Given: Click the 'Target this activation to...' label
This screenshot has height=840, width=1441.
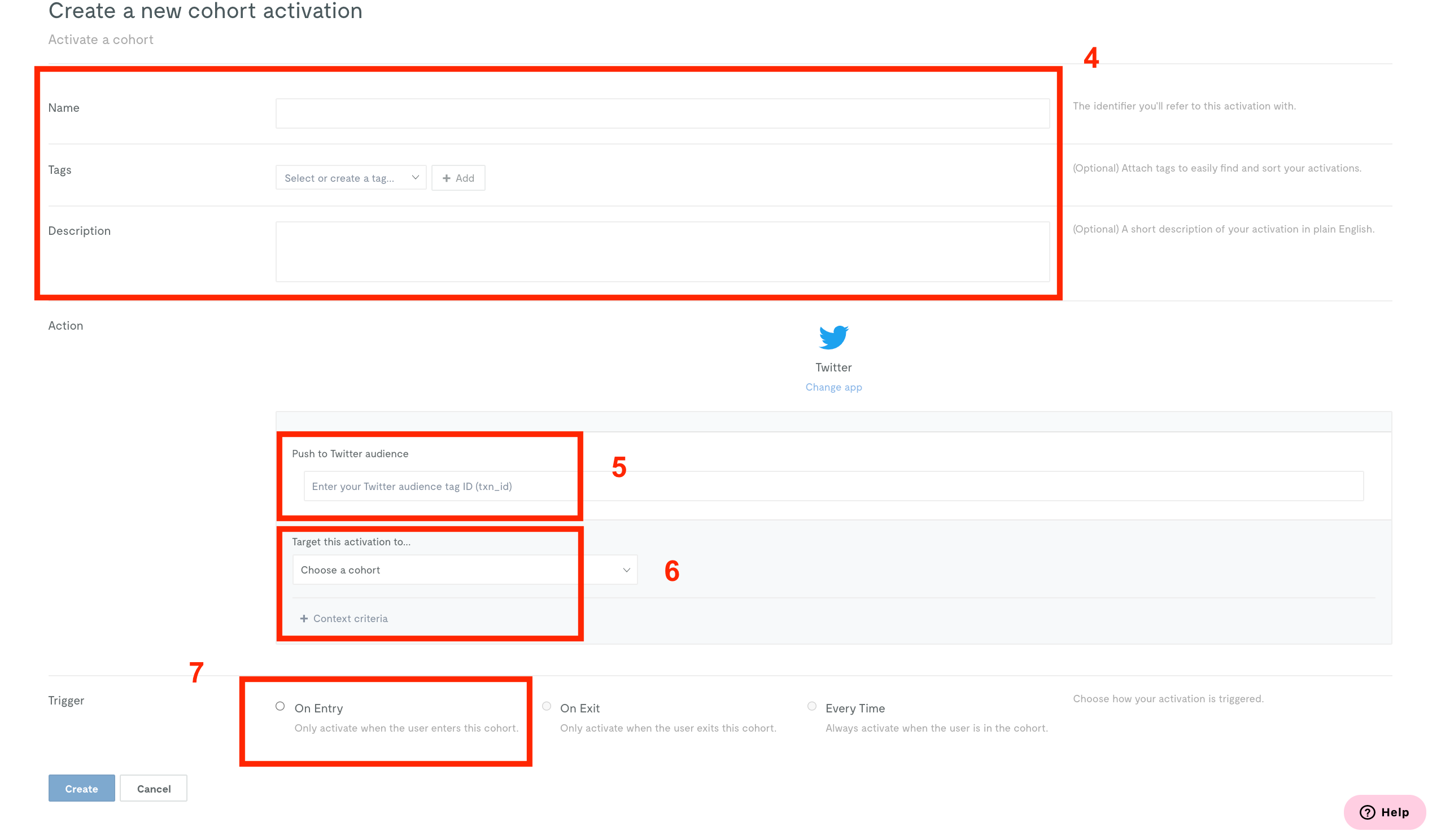Looking at the screenshot, I should pyautogui.click(x=351, y=541).
